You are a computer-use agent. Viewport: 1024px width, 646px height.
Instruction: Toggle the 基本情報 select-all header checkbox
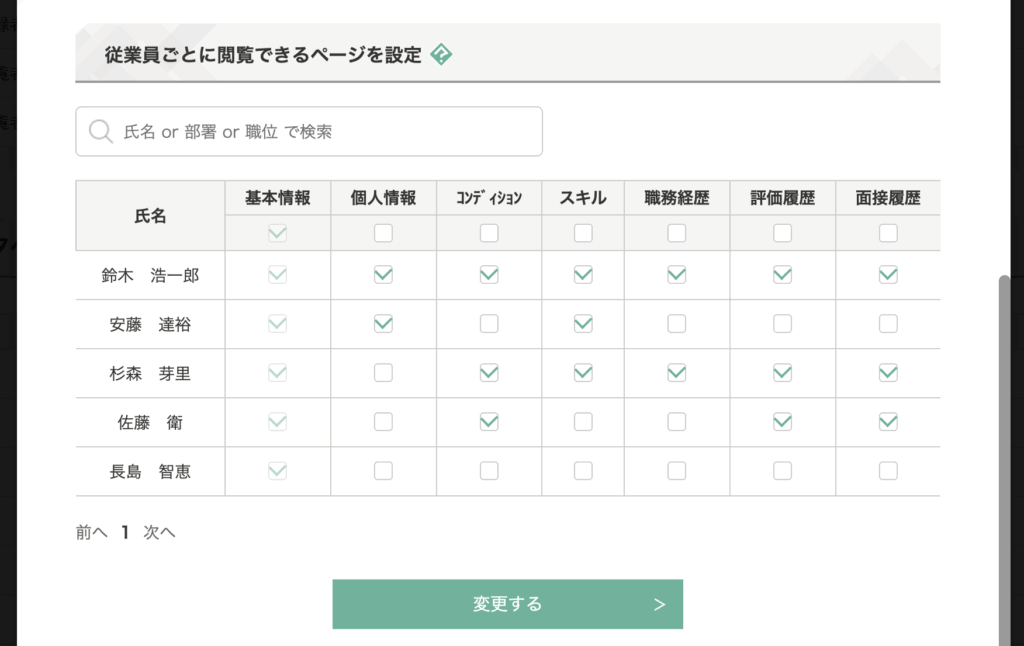click(x=278, y=233)
